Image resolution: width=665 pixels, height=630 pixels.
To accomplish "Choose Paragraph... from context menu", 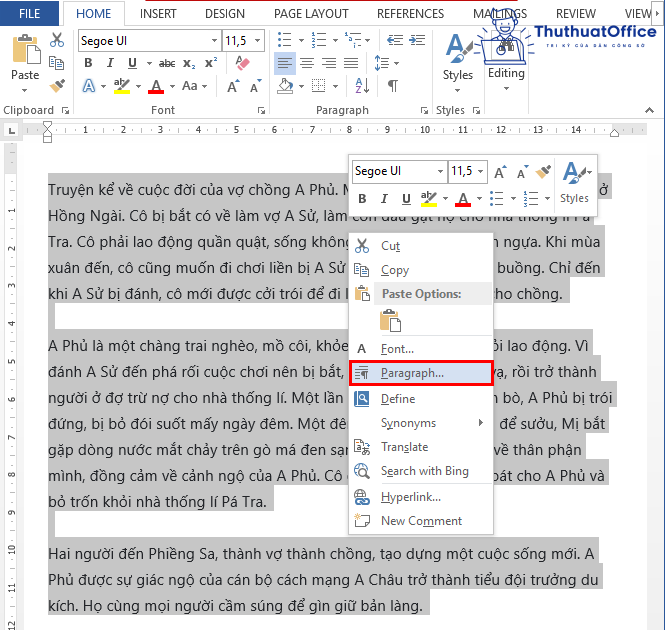I will (x=421, y=373).
